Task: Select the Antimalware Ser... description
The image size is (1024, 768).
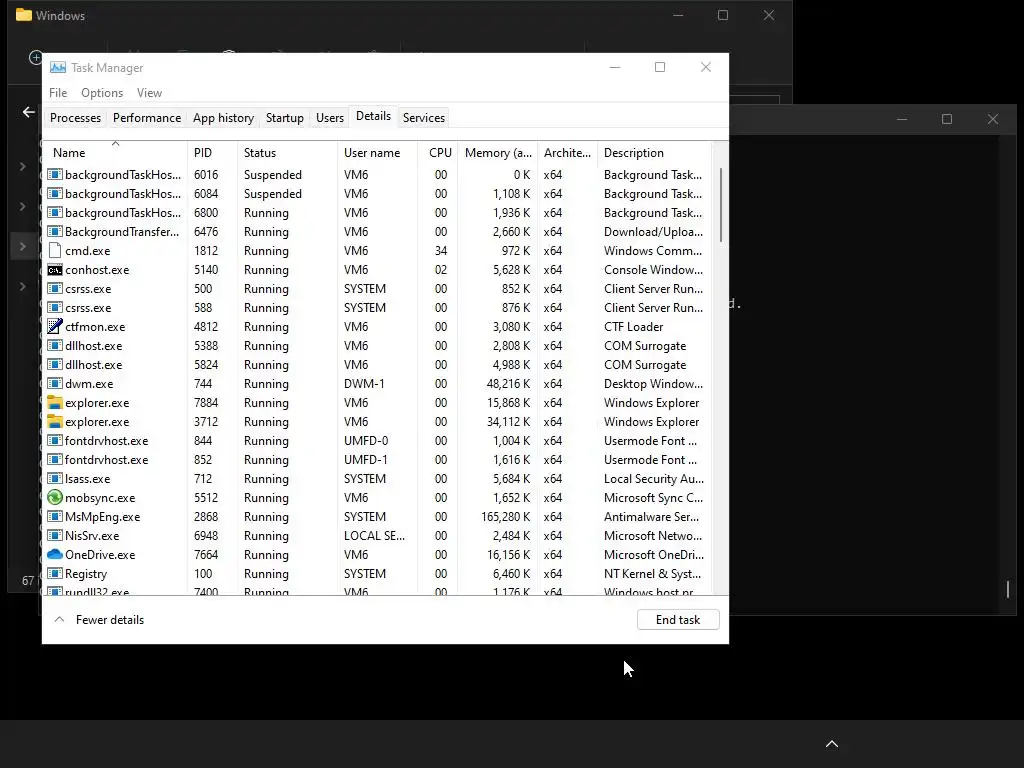Action: coord(651,517)
